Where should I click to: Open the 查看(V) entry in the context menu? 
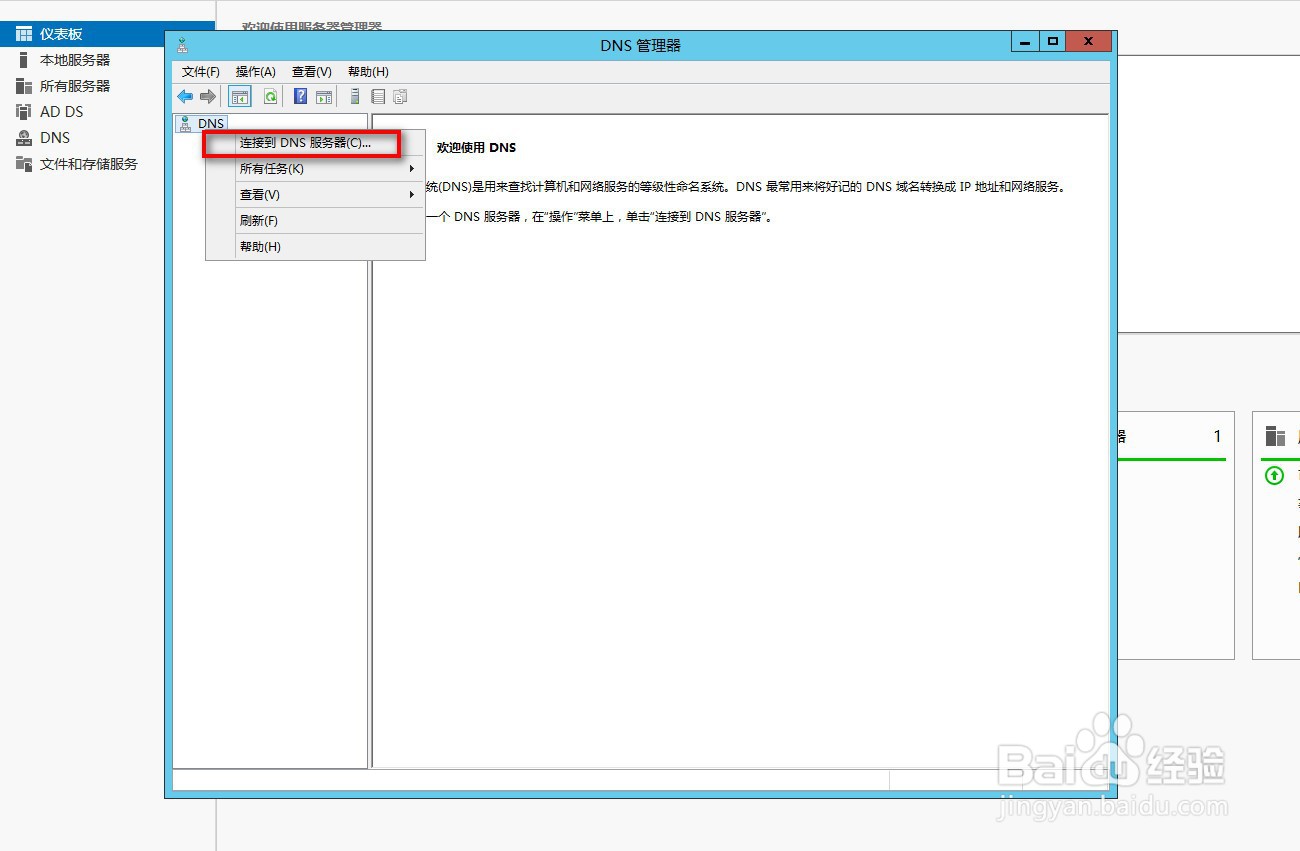pyautogui.click(x=315, y=195)
